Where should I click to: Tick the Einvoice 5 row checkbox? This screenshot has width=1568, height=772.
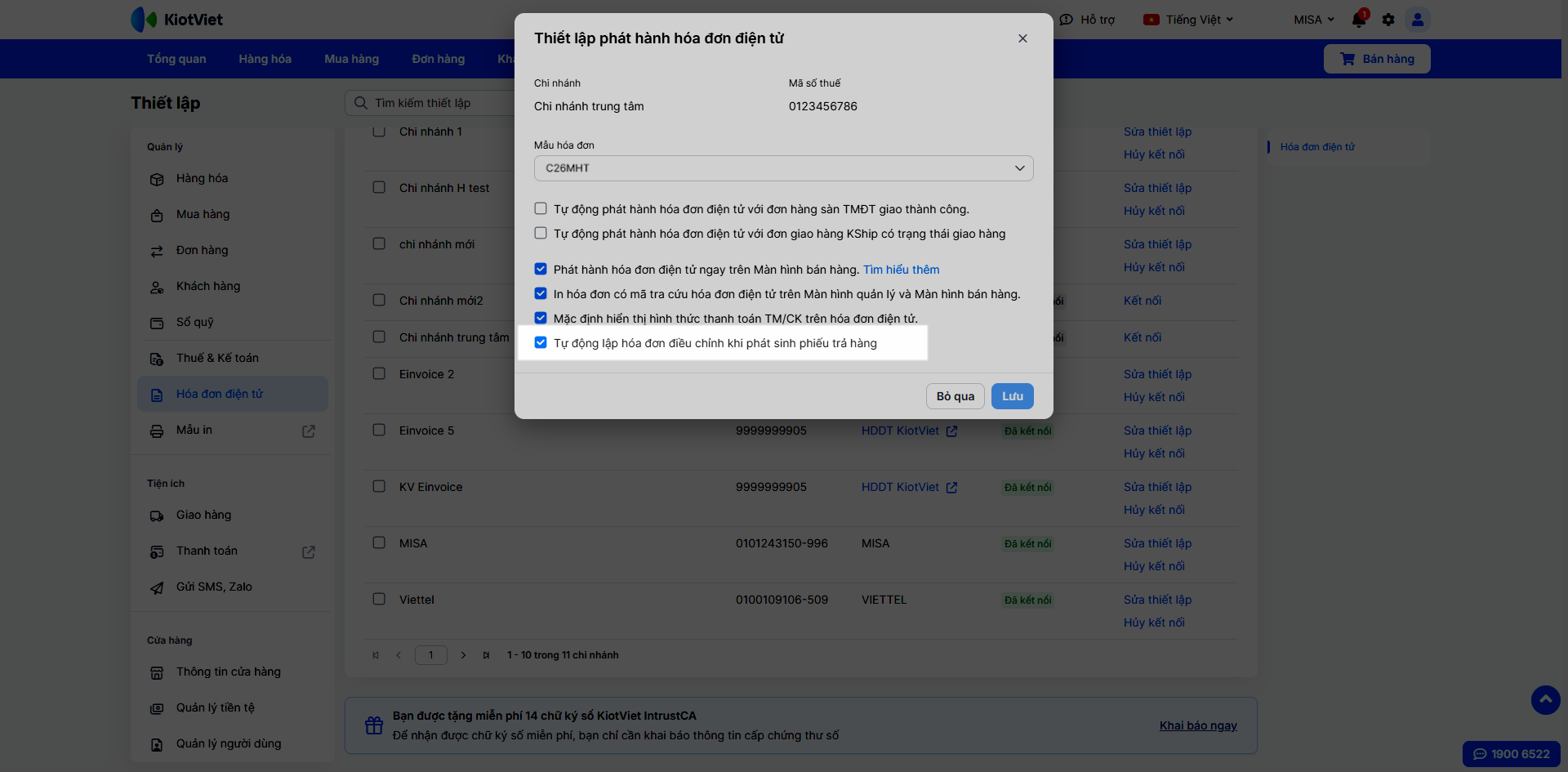(x=379, y=430)
